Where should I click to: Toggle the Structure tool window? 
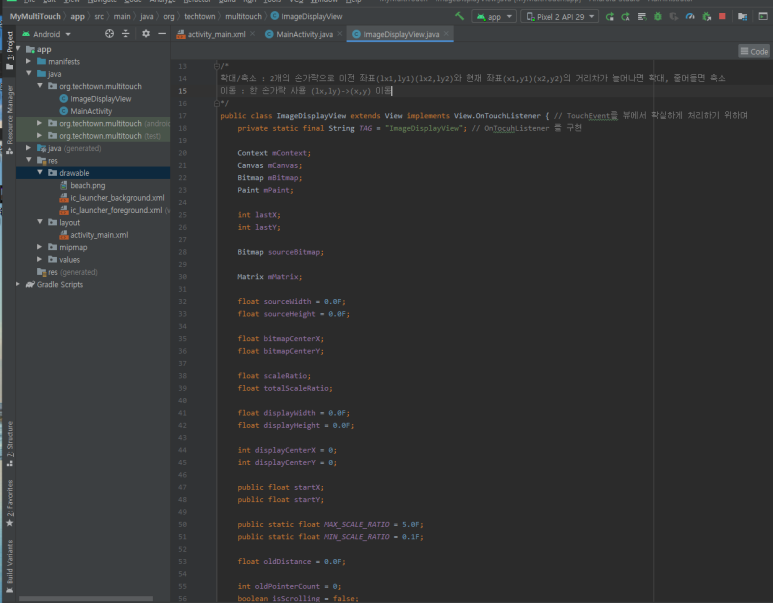(9, 439)
